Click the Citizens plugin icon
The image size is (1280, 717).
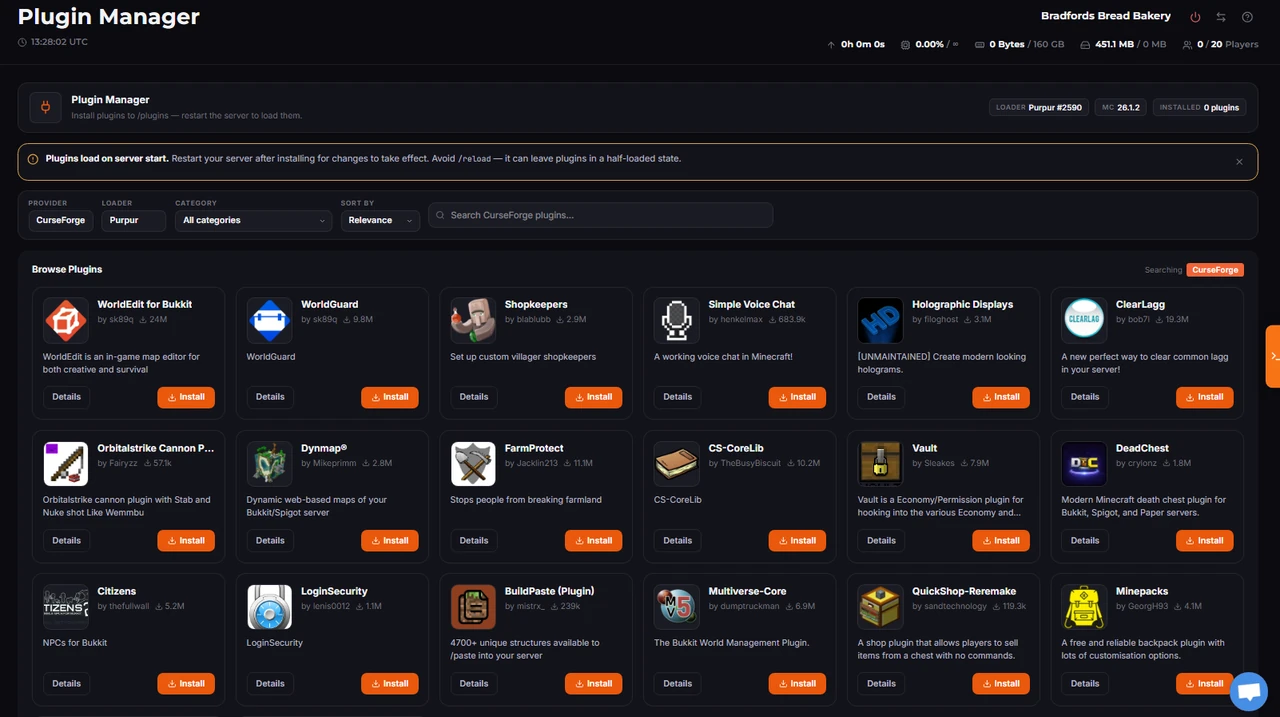click(x=66, y=607)
